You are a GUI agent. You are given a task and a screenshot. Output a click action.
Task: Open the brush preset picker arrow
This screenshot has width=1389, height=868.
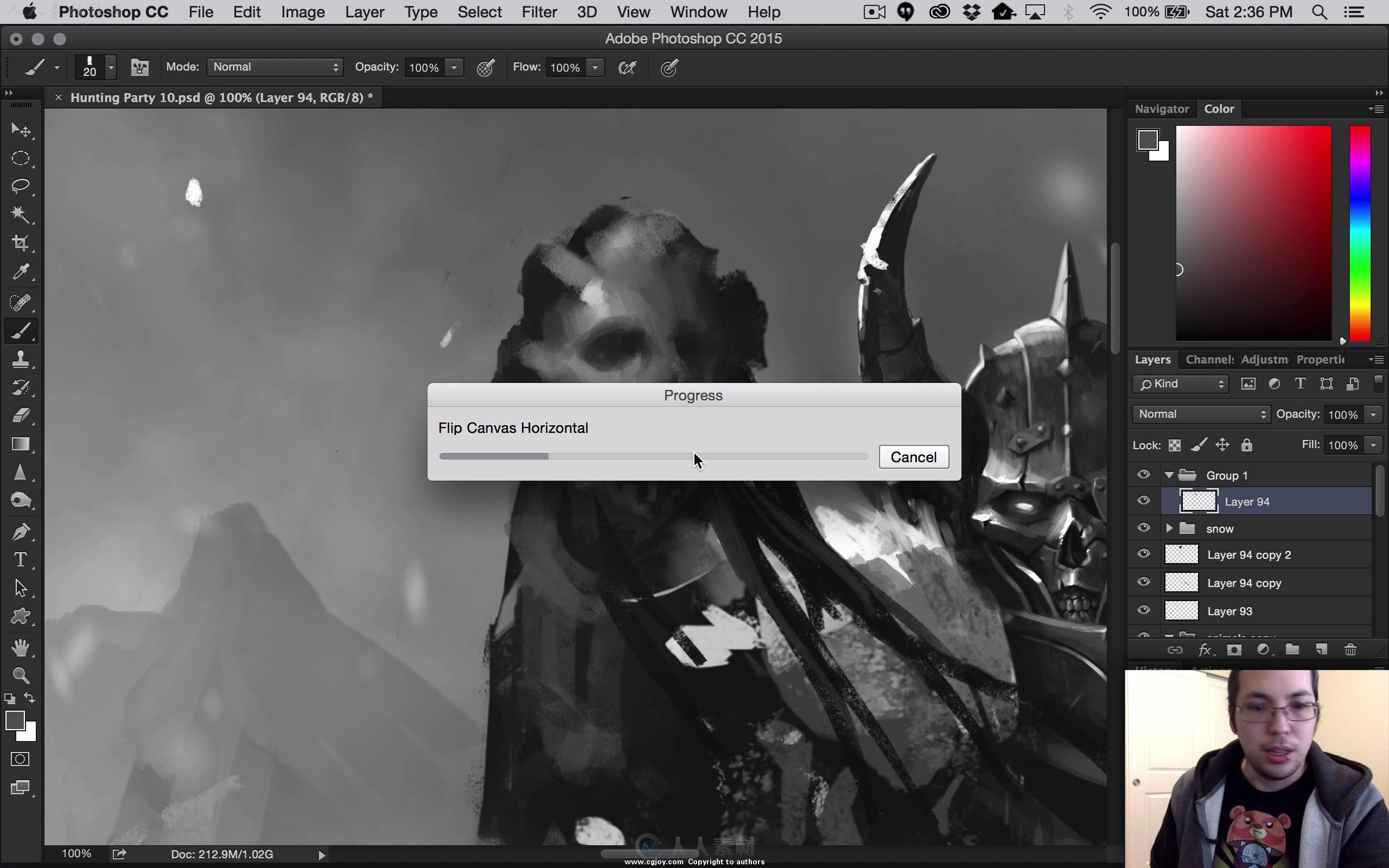pyautogui.click(x=111, y=68)
